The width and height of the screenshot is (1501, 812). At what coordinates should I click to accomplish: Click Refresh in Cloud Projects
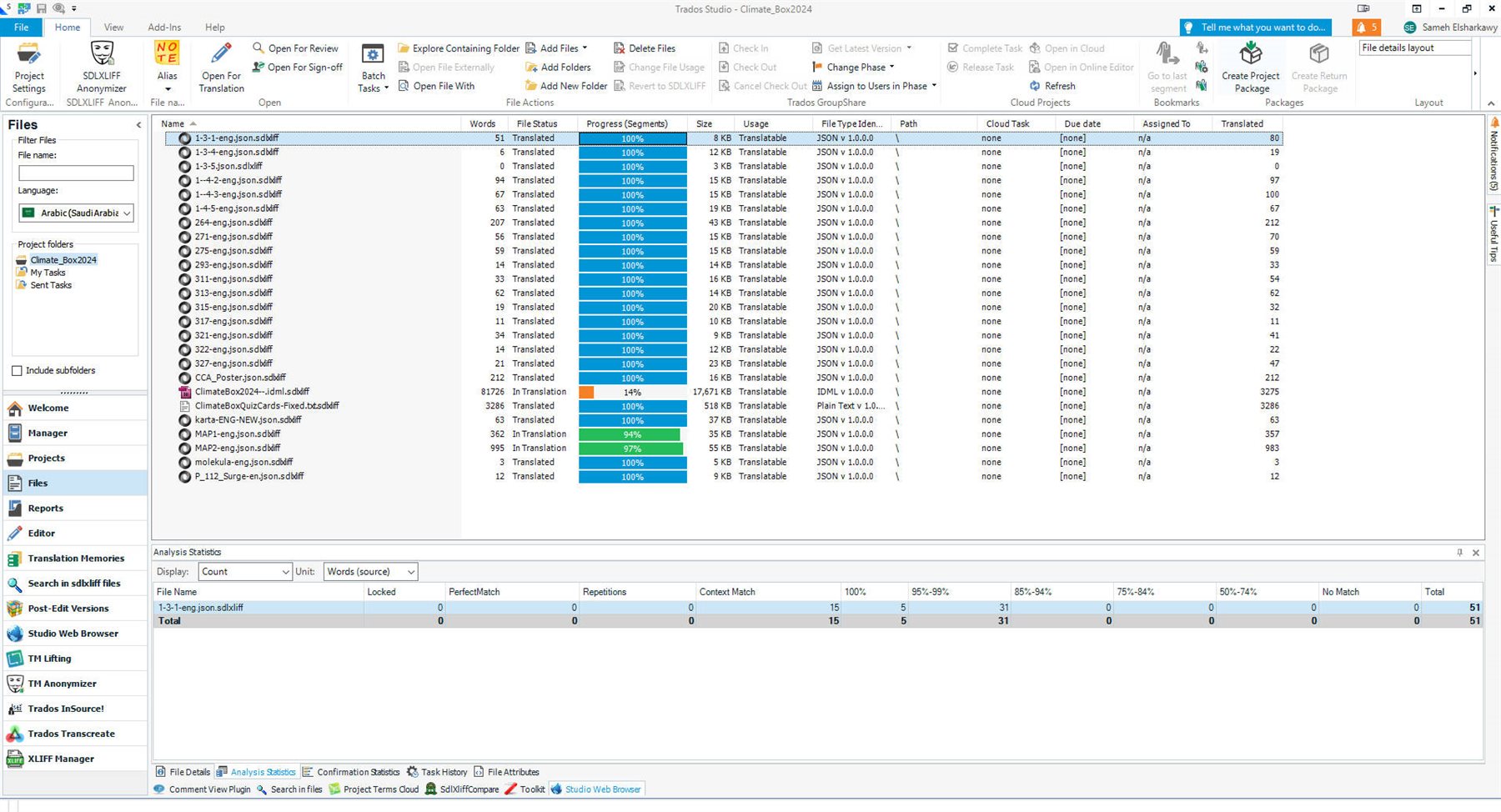1052,86
